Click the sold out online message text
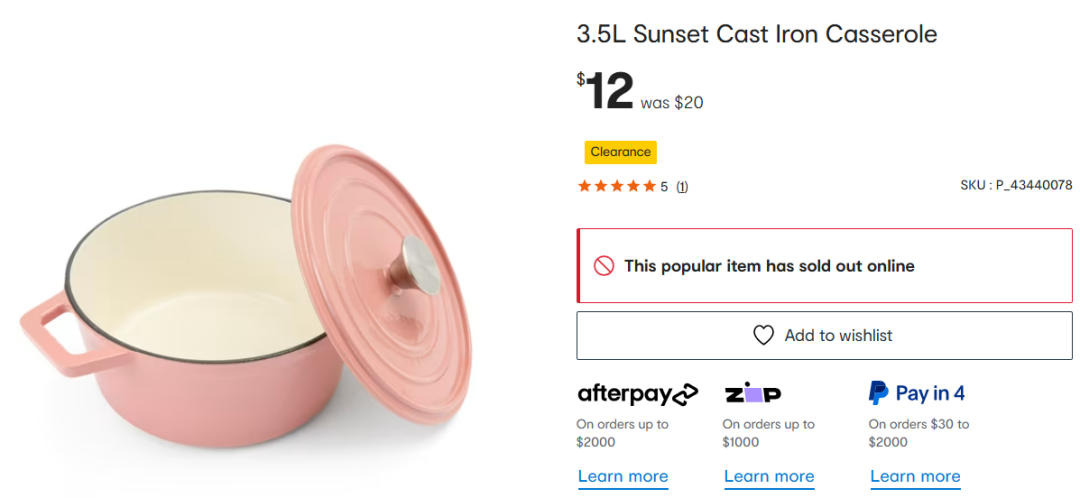The width and height of the screenshot is (1080, 498). (x=769, y=266)
